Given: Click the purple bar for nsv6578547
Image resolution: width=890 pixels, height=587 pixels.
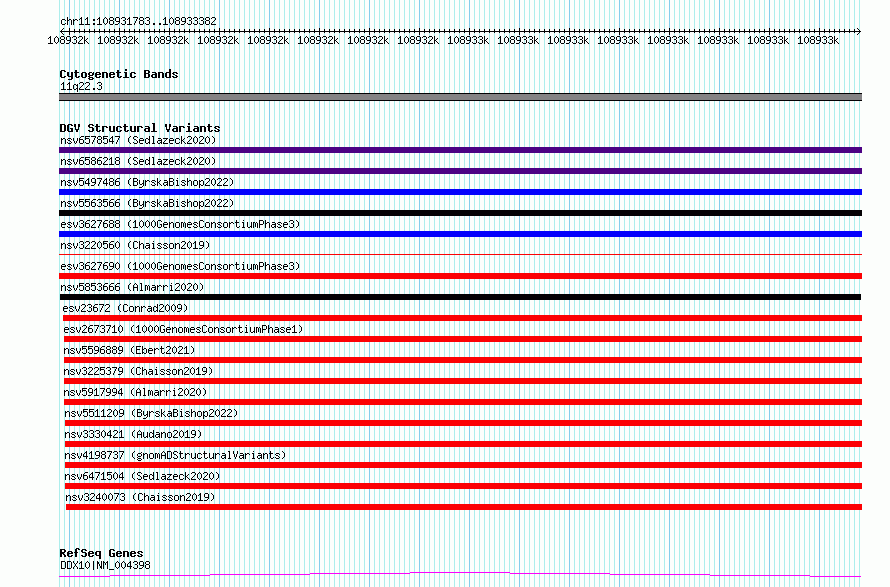Looking at the screenshot, I should [x=460, y=150].
